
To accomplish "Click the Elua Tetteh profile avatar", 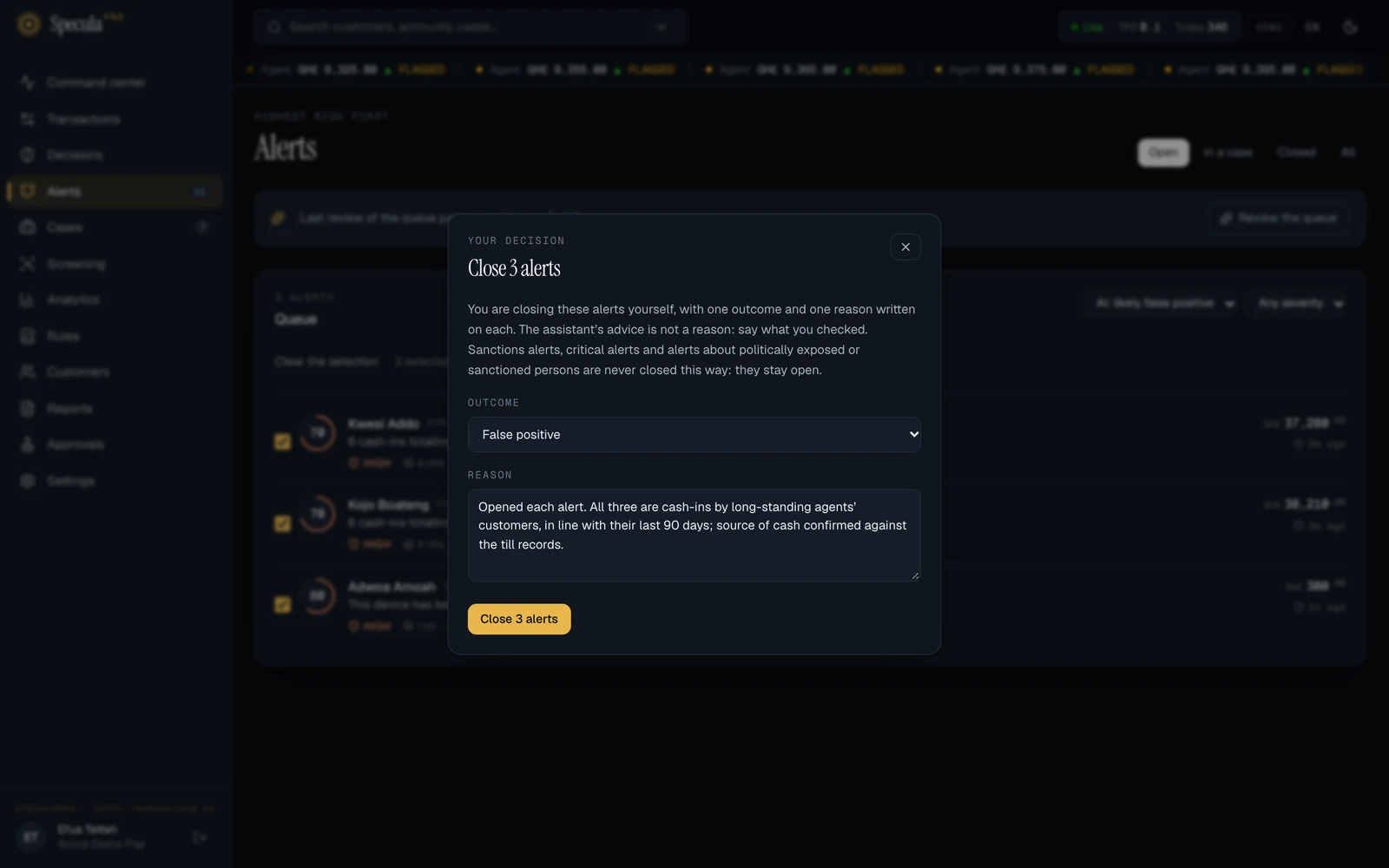I will pos(31,837).
